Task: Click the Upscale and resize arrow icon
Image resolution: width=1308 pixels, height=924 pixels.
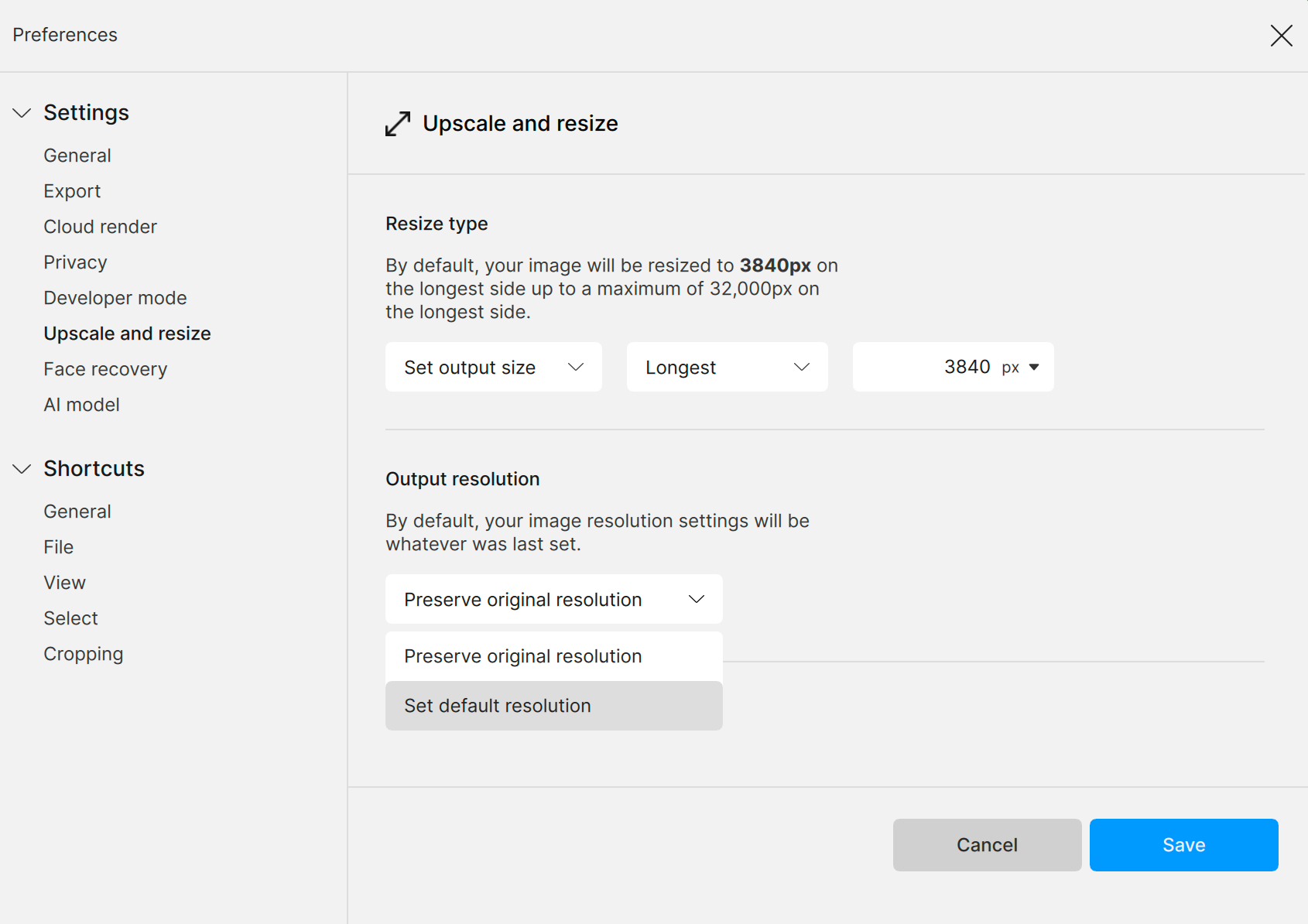Action: click(x=398, y=124)
